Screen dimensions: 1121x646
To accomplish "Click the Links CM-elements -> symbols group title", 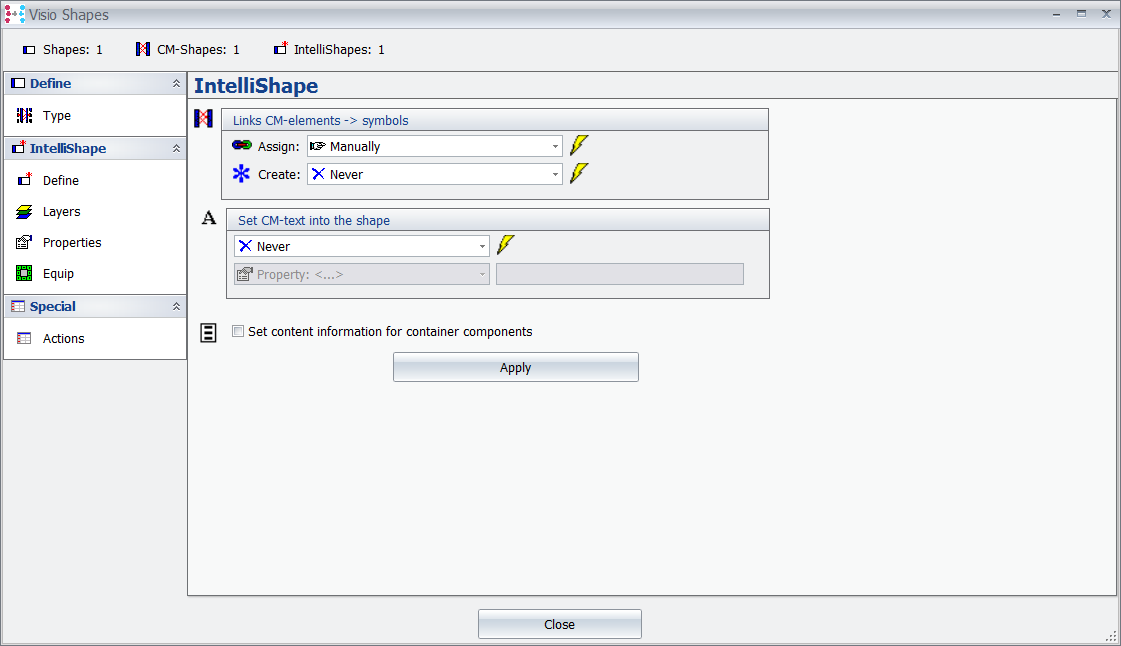I will (320, 121).
